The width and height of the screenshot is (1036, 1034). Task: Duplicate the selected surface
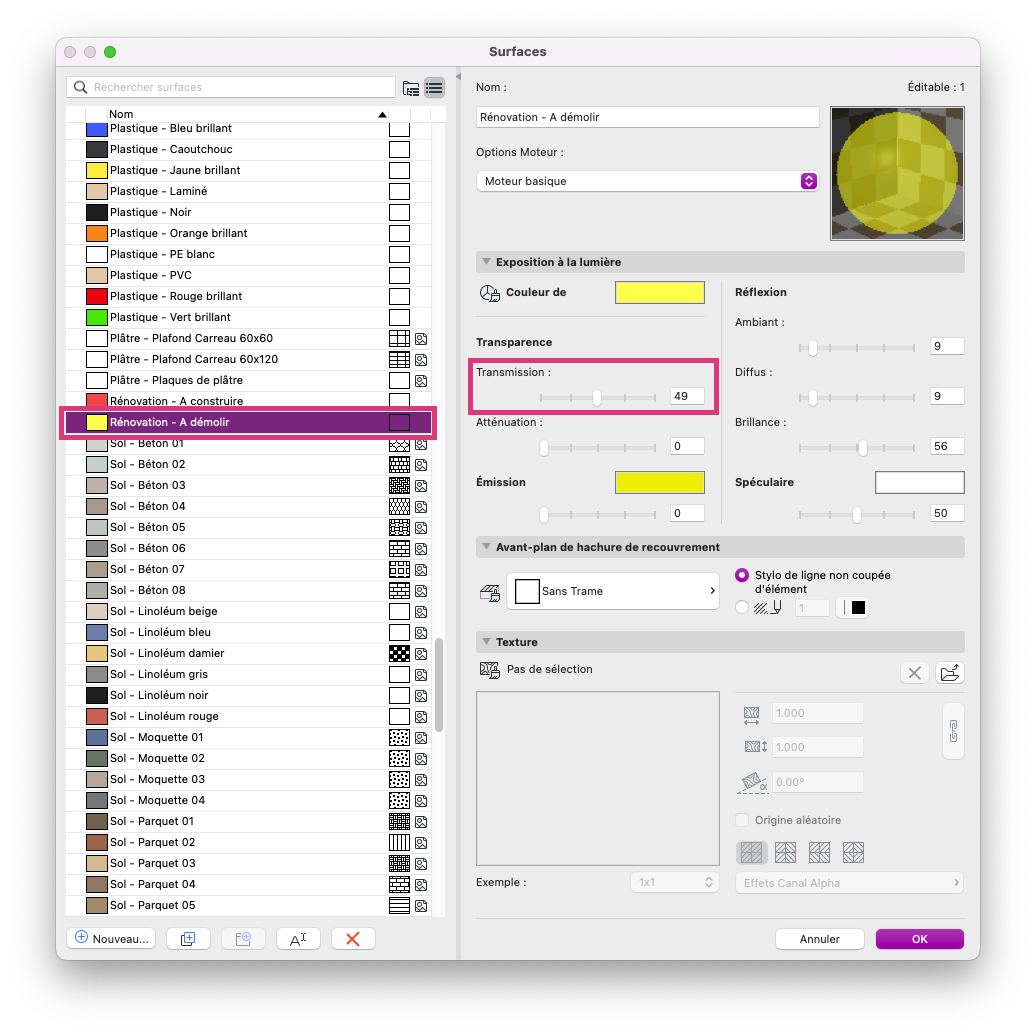click(x=188, y=939)
